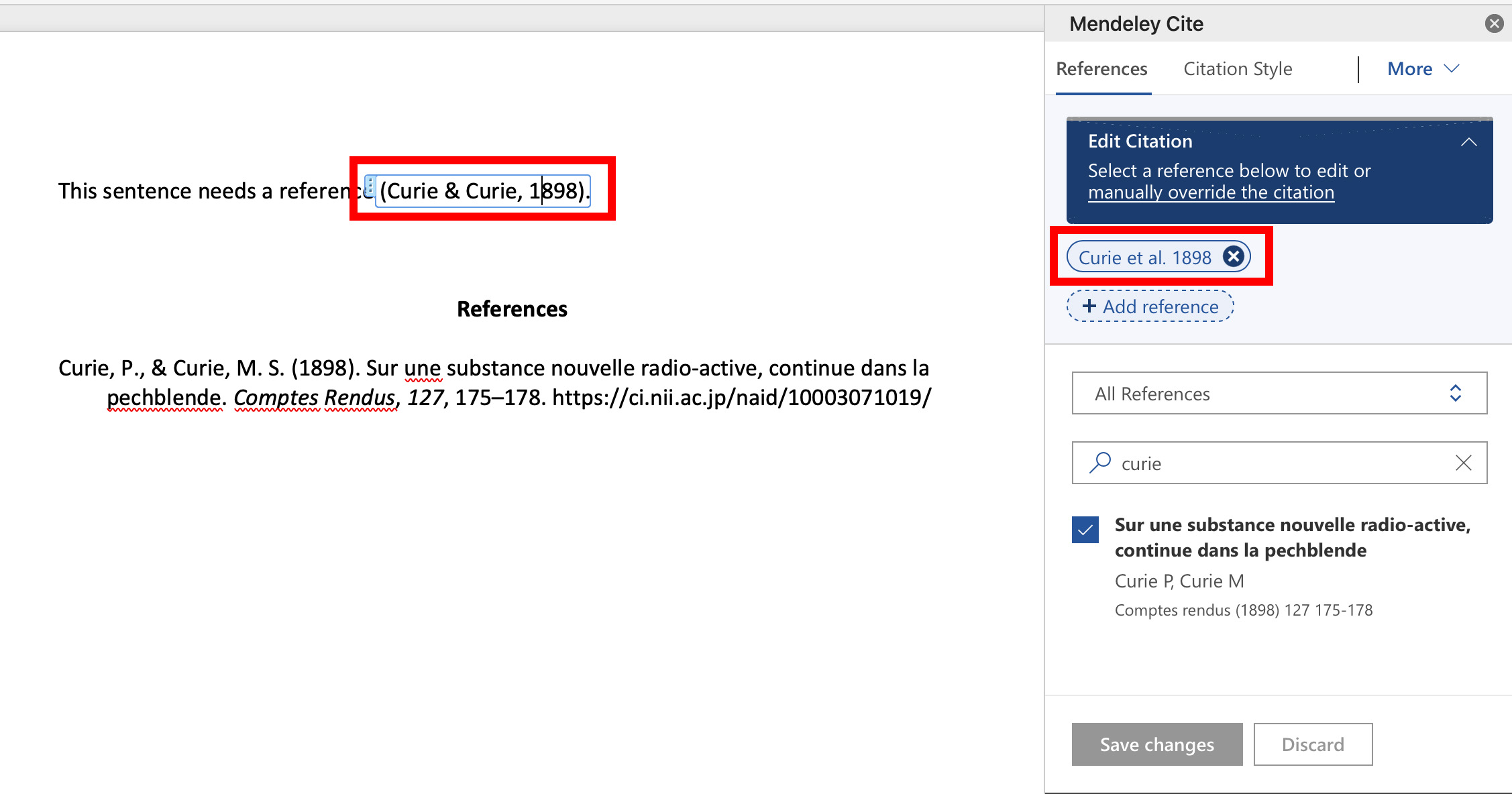Remove the Curie et al. 1898 citation chip

[1234, 256]
